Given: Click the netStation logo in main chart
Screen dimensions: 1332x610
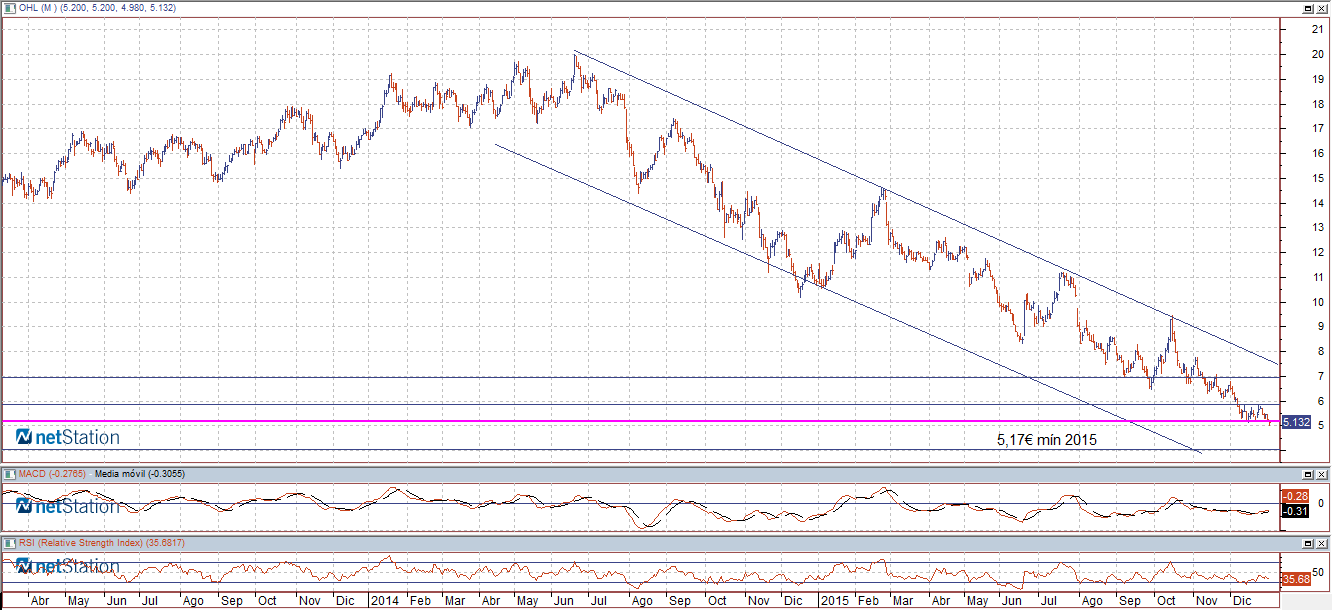Looking at the screenshot, I should 68,437.
